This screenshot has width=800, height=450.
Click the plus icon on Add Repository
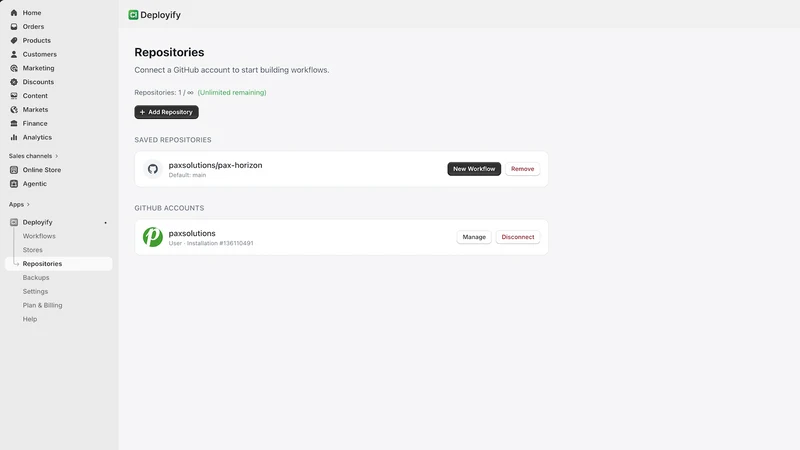142,112
